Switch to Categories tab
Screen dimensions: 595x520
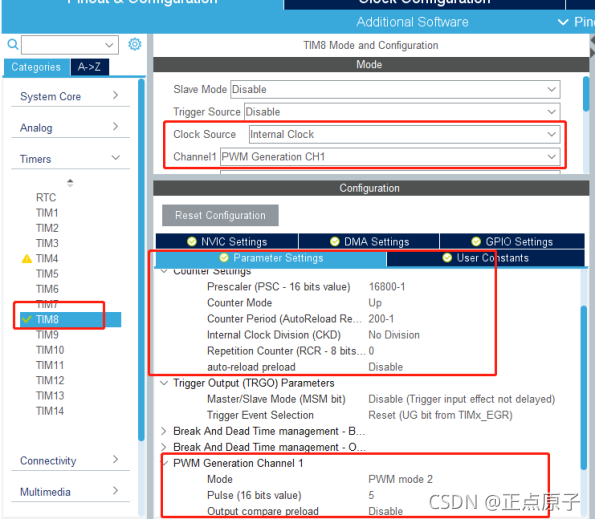pos(36,67)
